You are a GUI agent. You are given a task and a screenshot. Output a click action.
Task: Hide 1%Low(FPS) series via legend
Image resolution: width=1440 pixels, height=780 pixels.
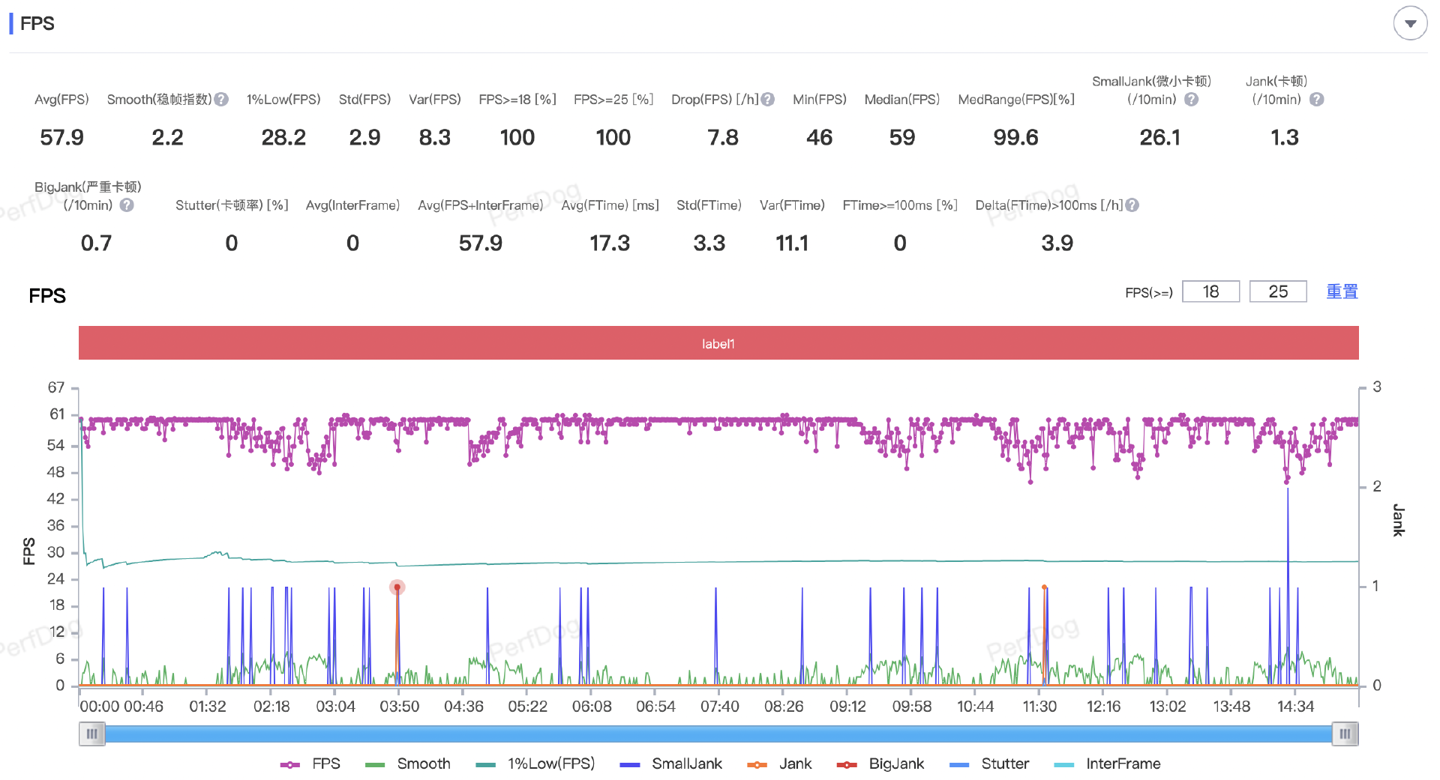click(535, 764)
